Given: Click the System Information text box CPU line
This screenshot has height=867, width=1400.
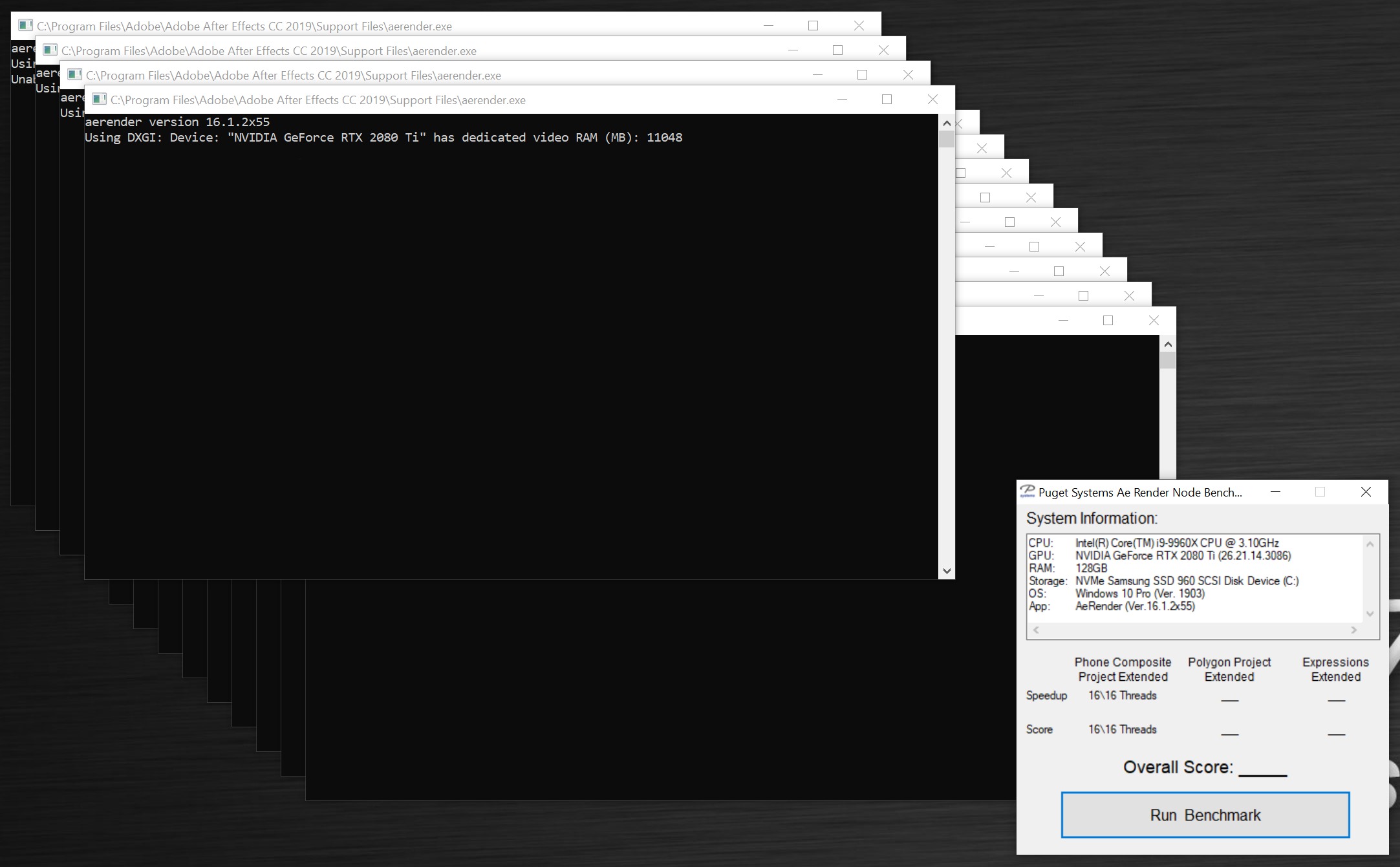Looking at the screenshot, I should (x=1176, y=543).
